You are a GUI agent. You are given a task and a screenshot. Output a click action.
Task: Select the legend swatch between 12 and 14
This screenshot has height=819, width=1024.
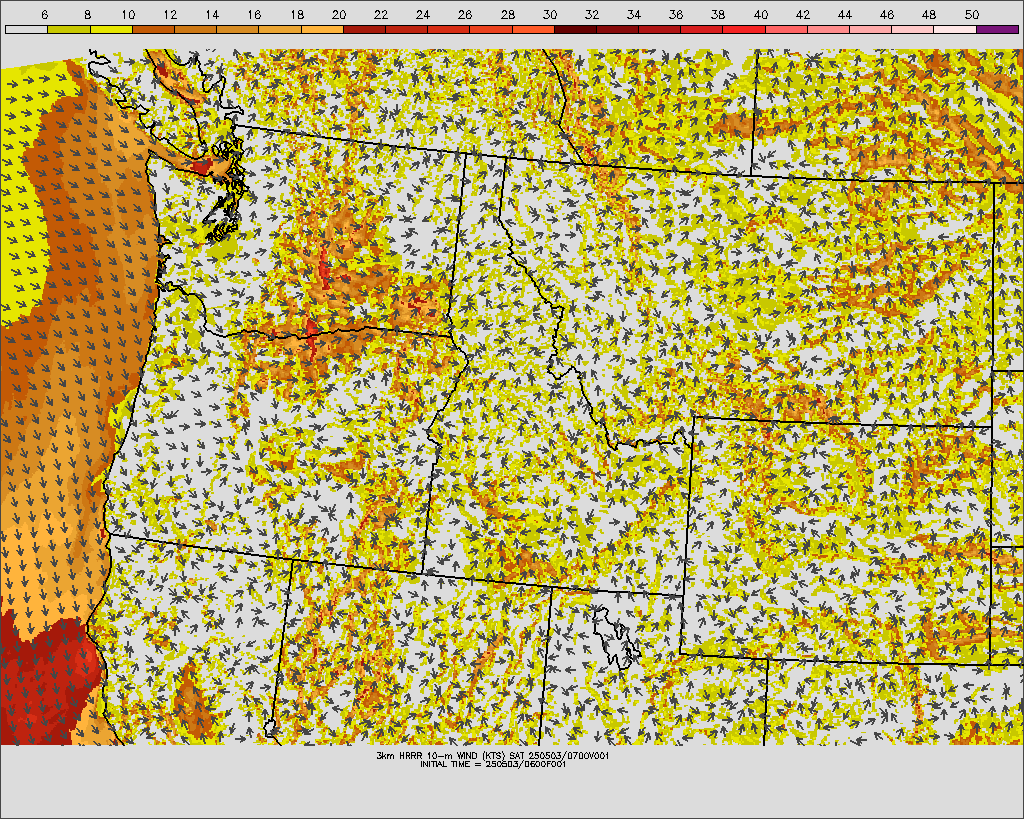[x=195, y=29]
